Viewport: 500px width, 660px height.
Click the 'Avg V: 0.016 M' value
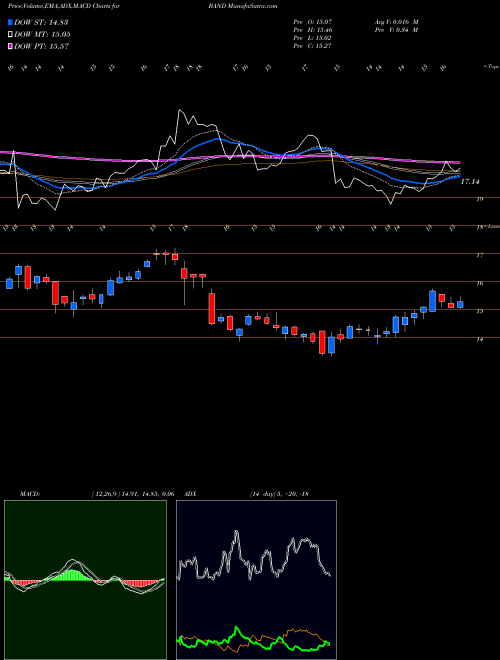tap(396, 21)
